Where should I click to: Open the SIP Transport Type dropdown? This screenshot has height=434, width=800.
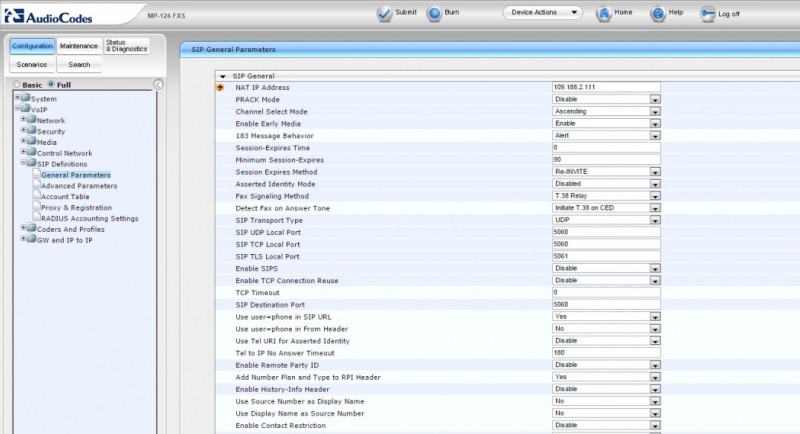pyautogui.click(x=606, y=220)
